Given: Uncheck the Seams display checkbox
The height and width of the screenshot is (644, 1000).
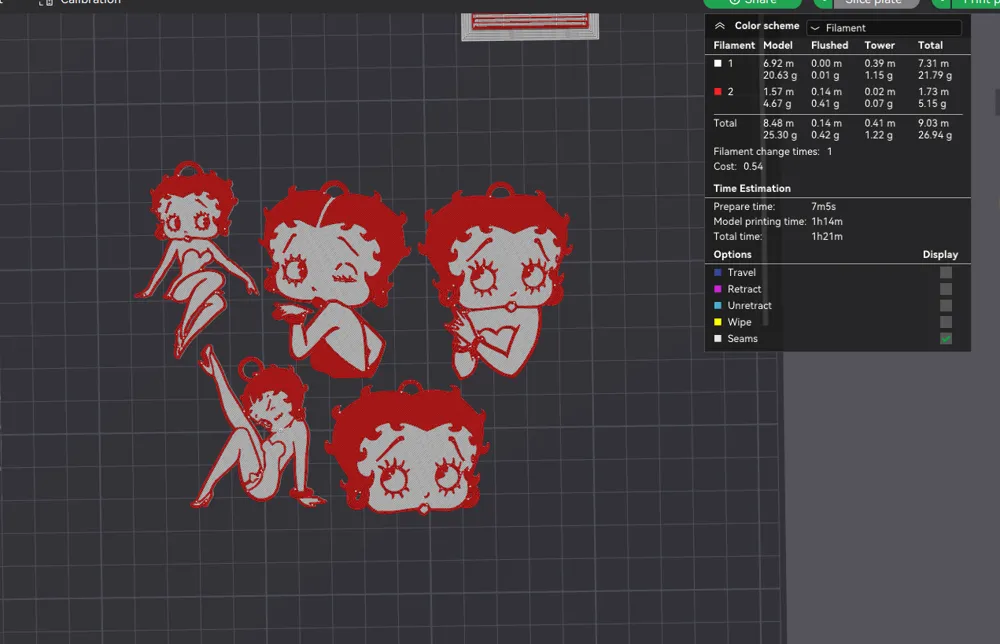Looking at the screenshot, I should point(945,338).
